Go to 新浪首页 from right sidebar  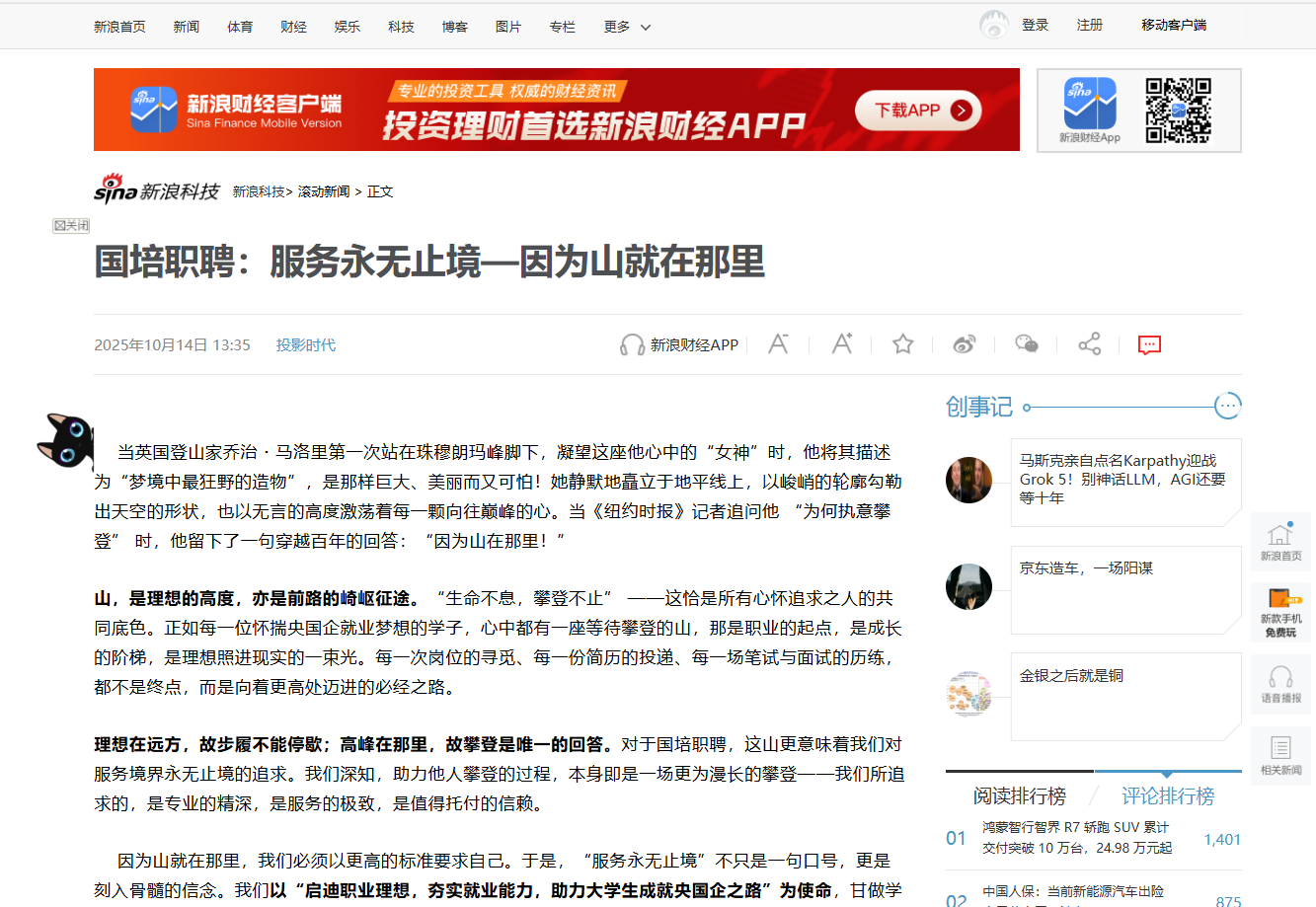point(1280,542)
